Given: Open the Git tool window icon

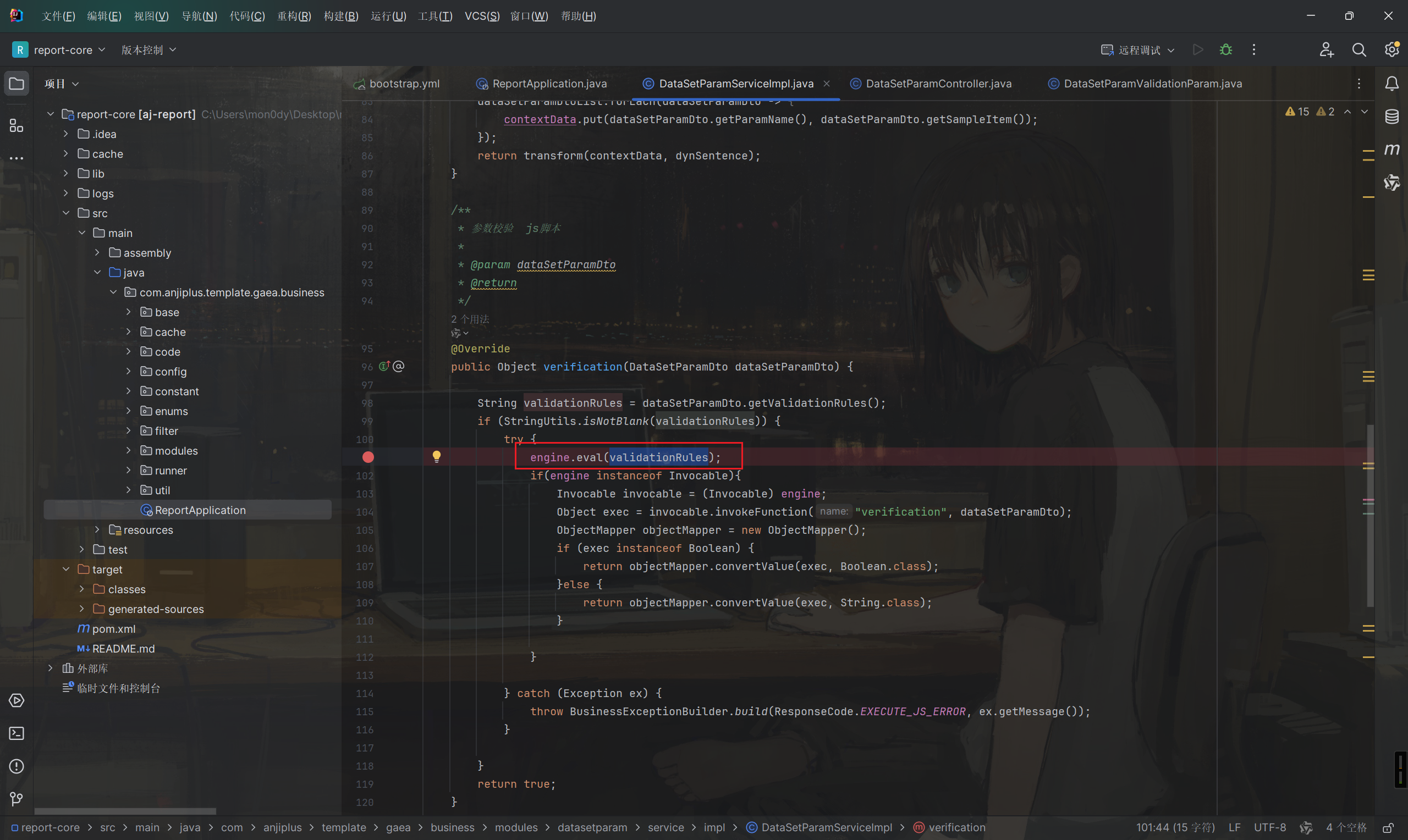Looking at the screenshot, I should (16, 799).
